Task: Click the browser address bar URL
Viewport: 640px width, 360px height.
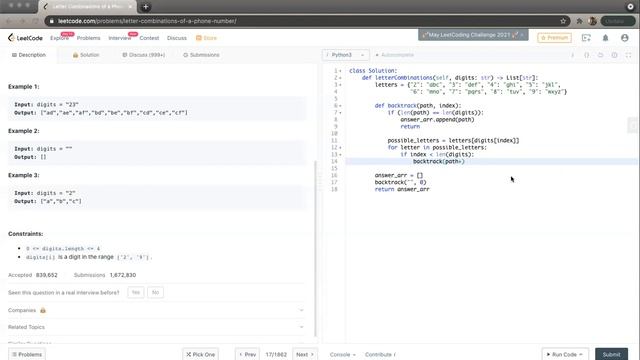Action: 147,21
